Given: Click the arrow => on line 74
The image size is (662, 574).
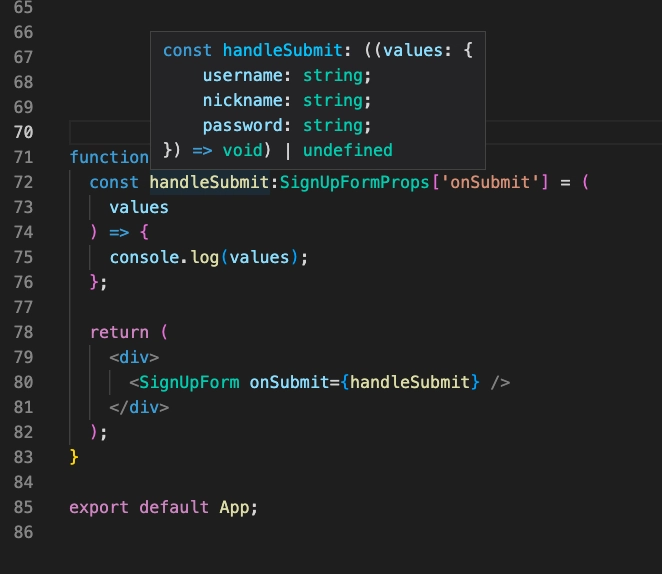Looking at the screenshot, I should [119, 233].
